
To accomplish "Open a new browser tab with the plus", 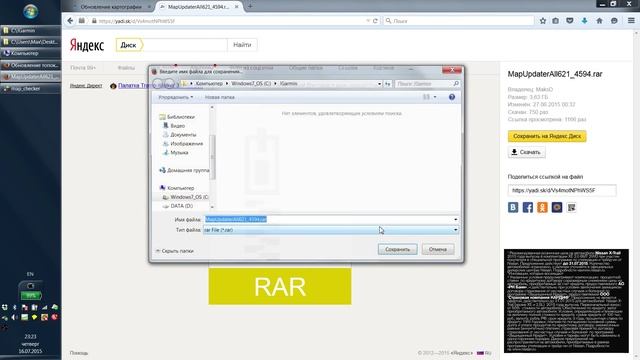I will click(x=250, y=7).
